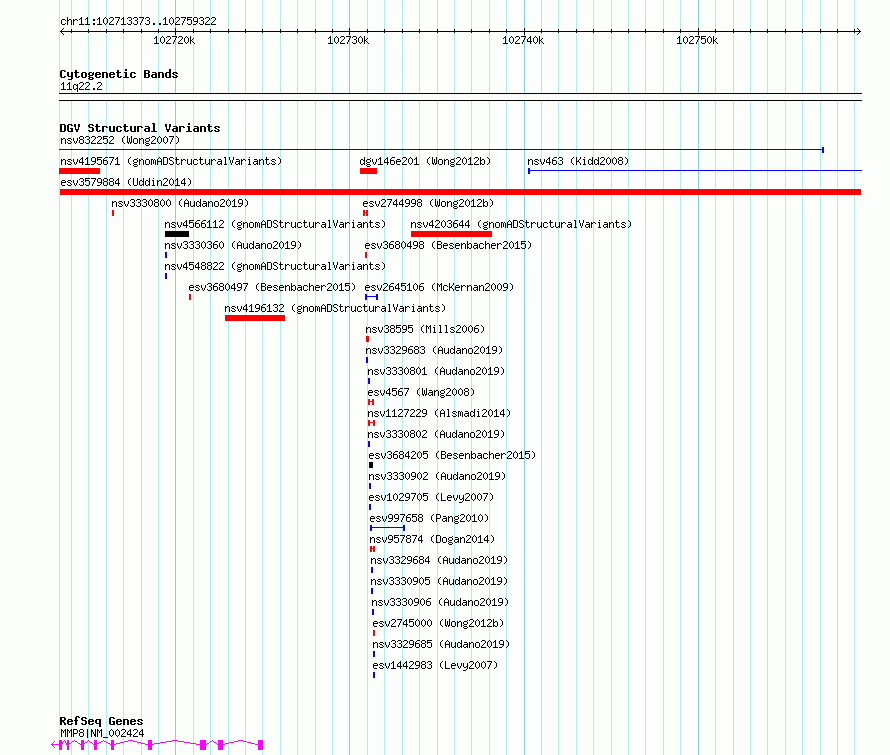
Task: Open nsv3330906 (Audano2019) label
Action: pos(440,602)
